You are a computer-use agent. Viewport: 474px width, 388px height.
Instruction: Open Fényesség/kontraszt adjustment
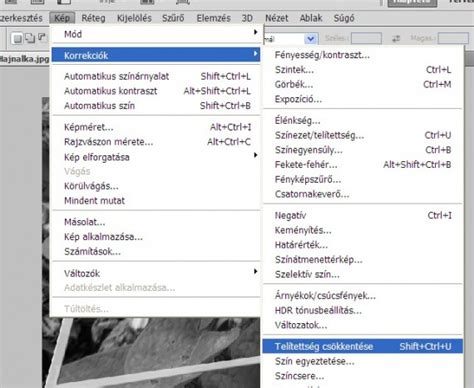point(363,55)
